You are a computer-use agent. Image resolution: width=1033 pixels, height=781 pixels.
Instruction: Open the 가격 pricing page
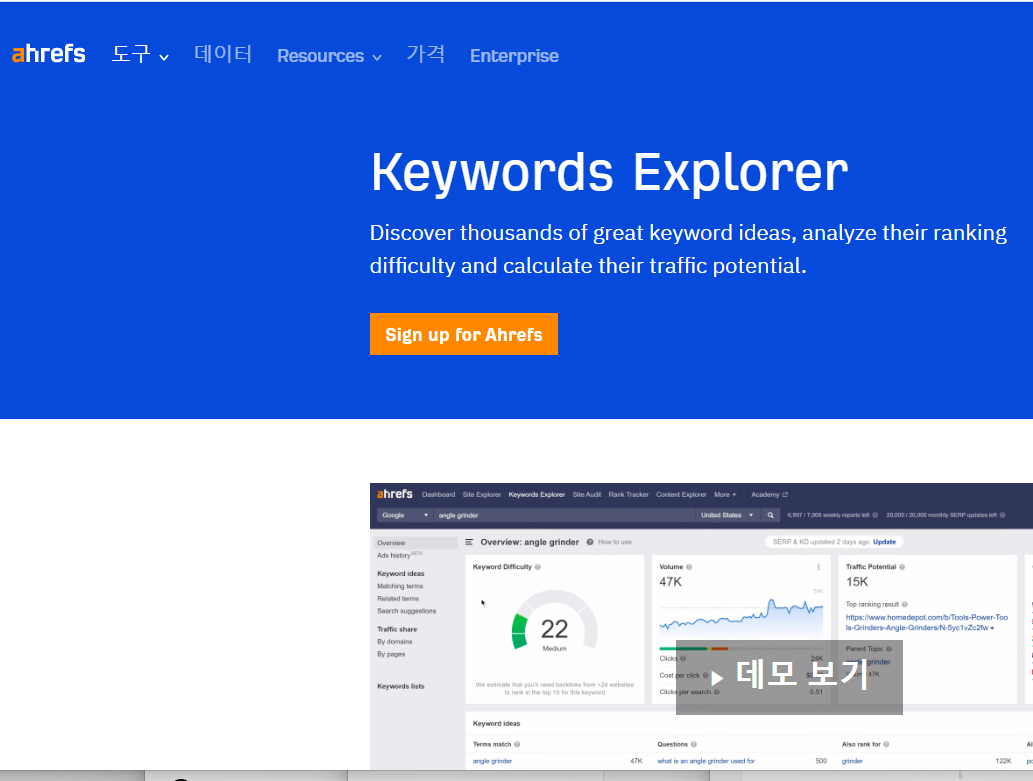[x=426, y=54]
